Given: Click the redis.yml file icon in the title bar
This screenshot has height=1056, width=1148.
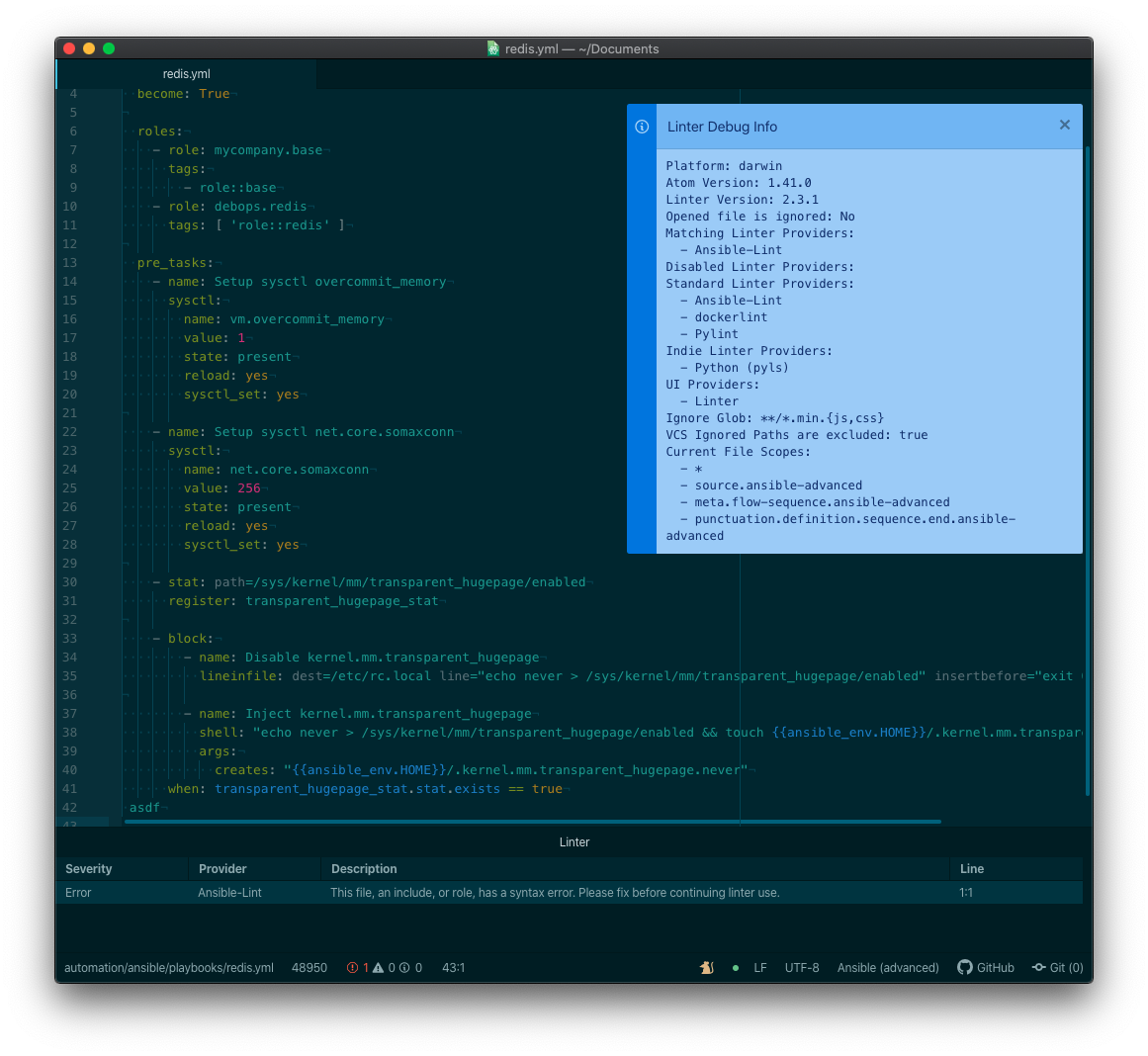Looking at the screenshot, I should (x=492, y=48).
